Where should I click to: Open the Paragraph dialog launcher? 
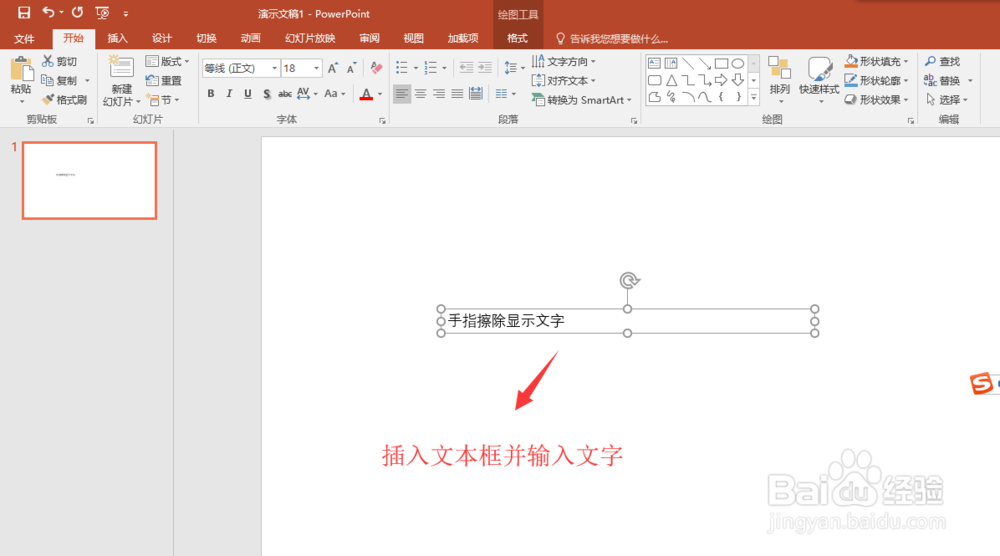634,121
